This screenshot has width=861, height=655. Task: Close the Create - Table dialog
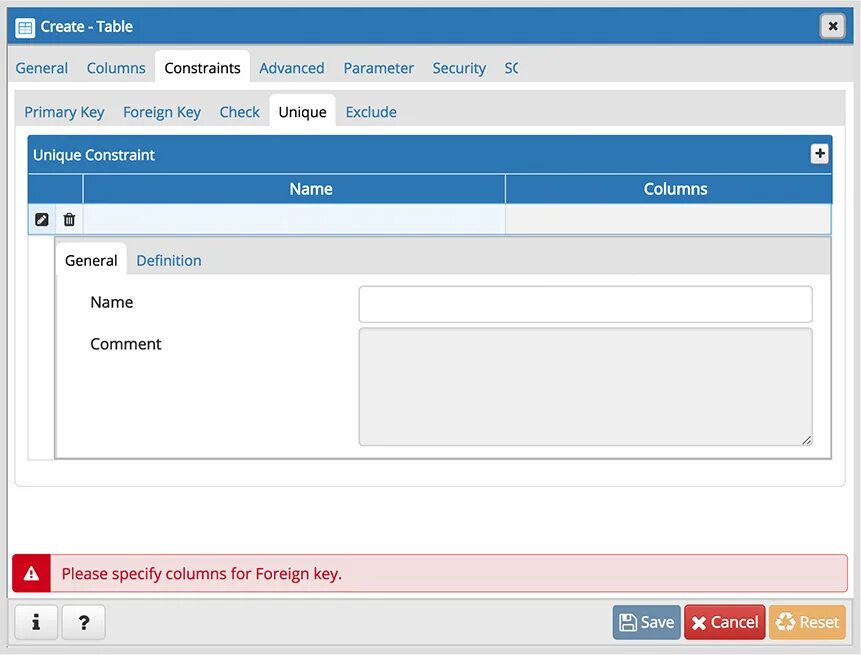(832, 26)
